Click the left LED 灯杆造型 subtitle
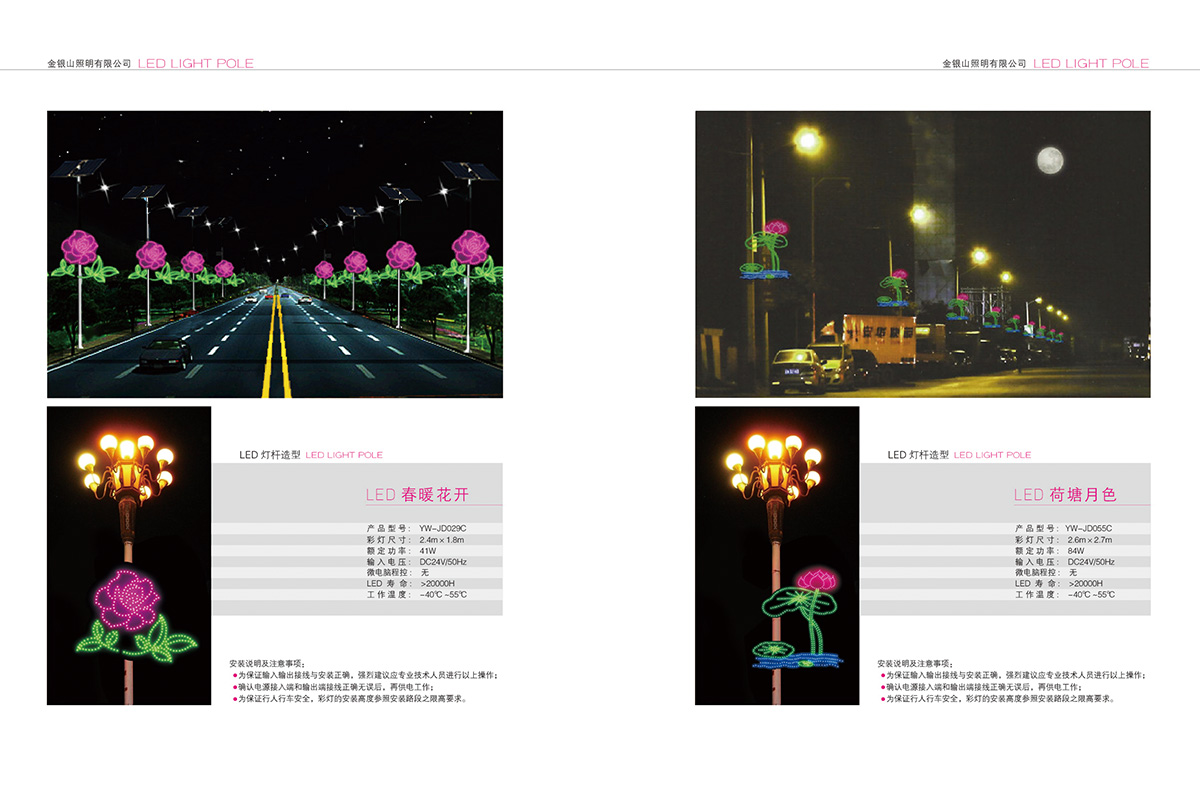 (270, 455)
